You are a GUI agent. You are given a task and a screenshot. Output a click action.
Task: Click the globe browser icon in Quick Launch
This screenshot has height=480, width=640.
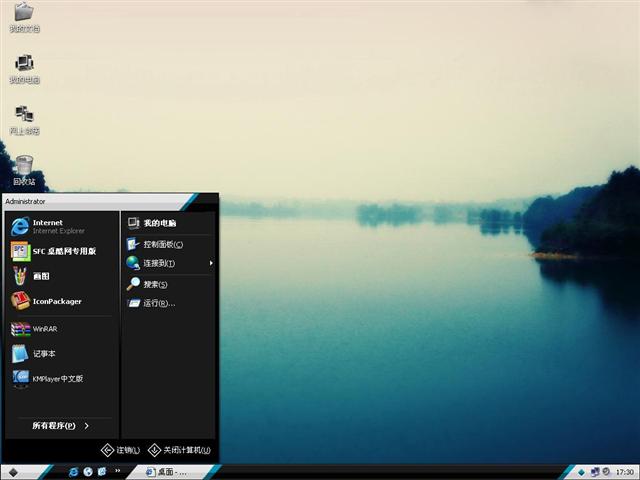pos(88,472)
